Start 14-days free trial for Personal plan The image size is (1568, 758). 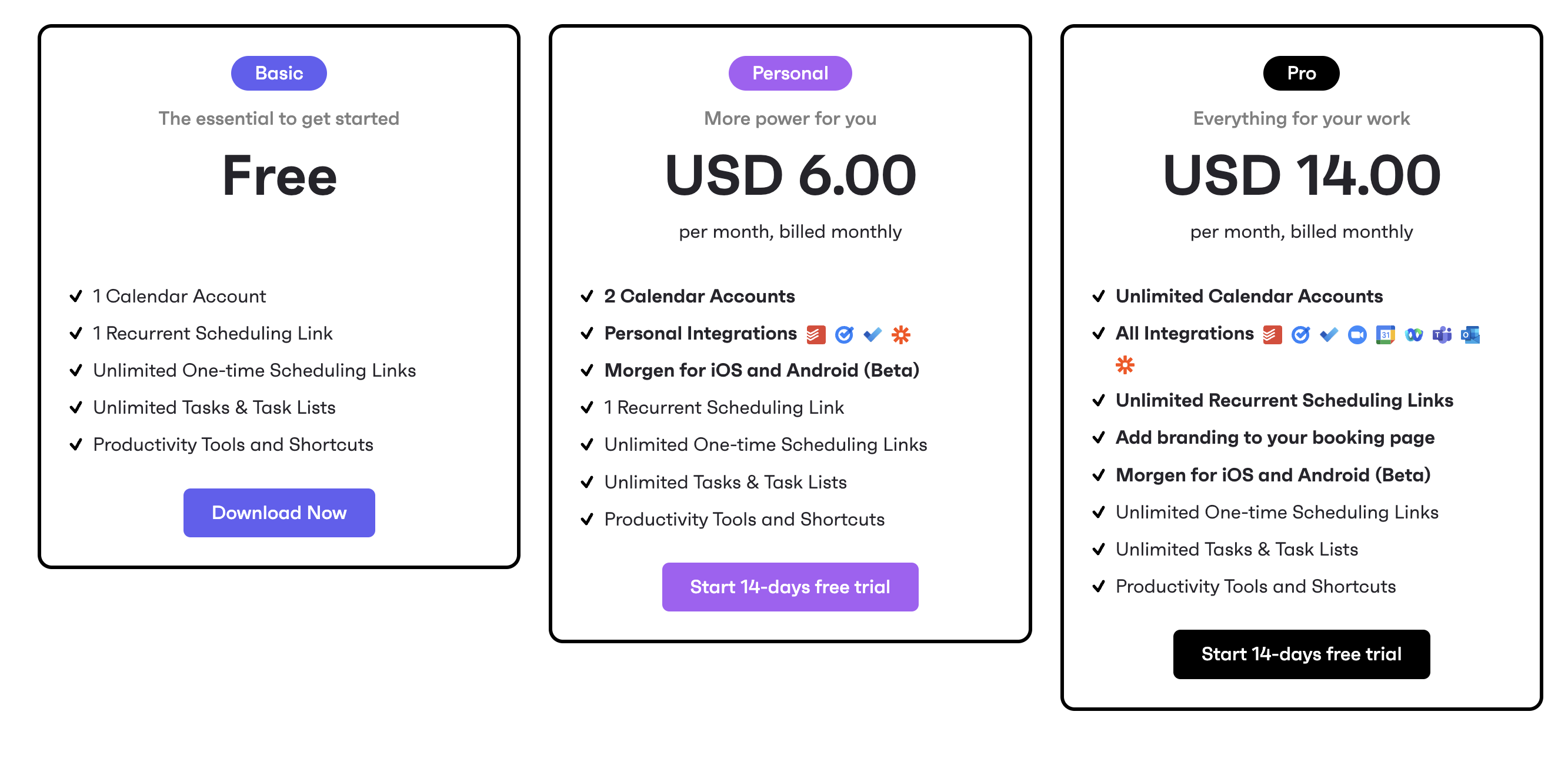[x=789, y=586]
